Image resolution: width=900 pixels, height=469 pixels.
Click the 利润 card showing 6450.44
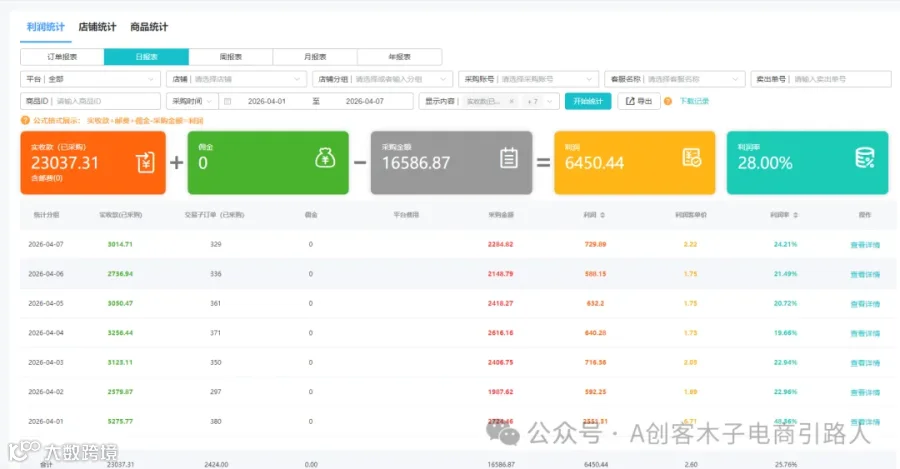(635, 162)
